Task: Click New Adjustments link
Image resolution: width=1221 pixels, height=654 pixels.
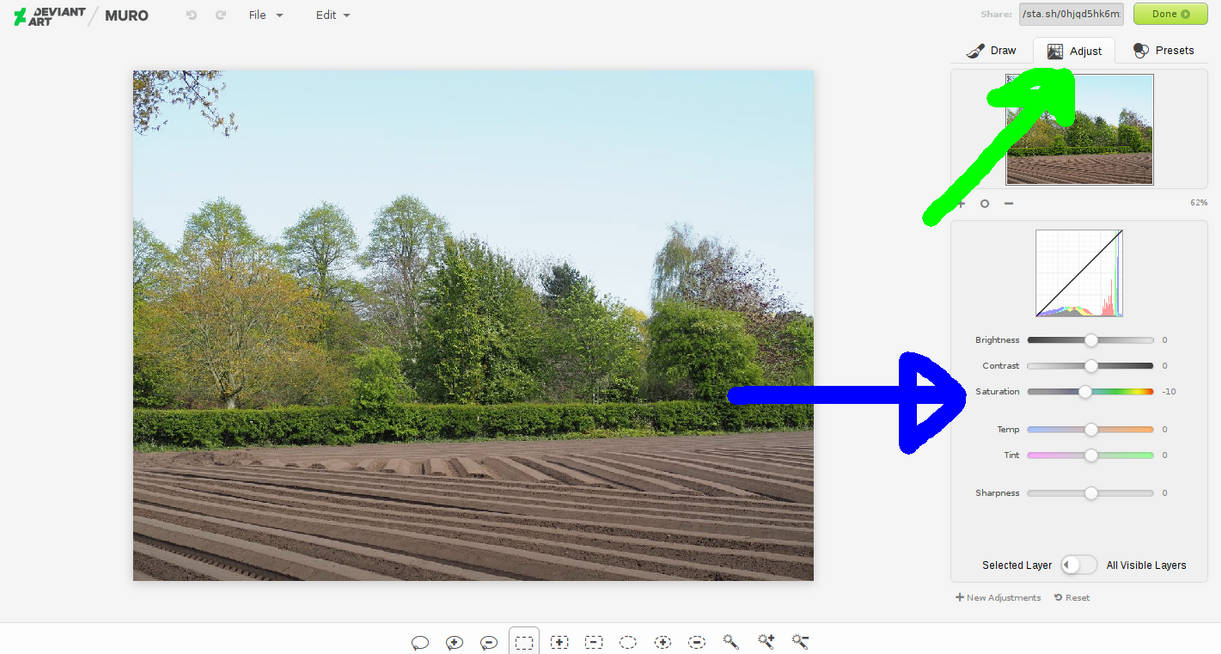Action: coord(998,598)
